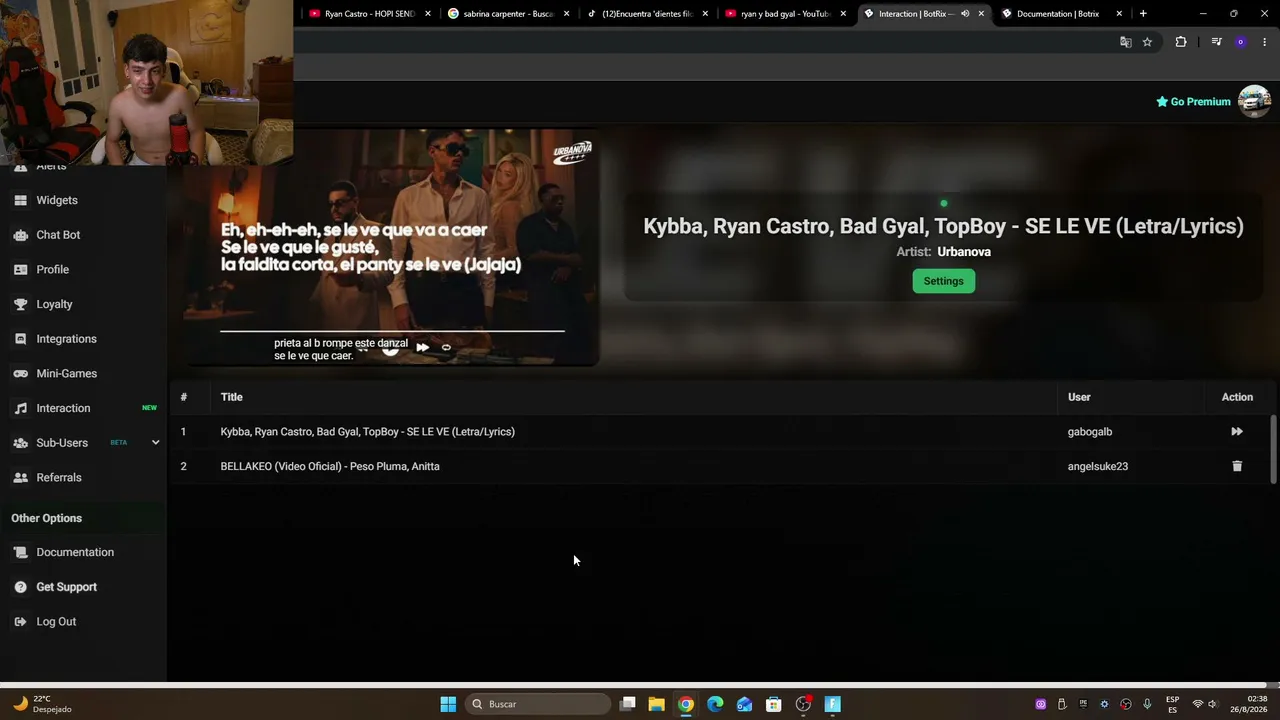
Task: Open the Sub-Users menu item
Action: point(62,443)
